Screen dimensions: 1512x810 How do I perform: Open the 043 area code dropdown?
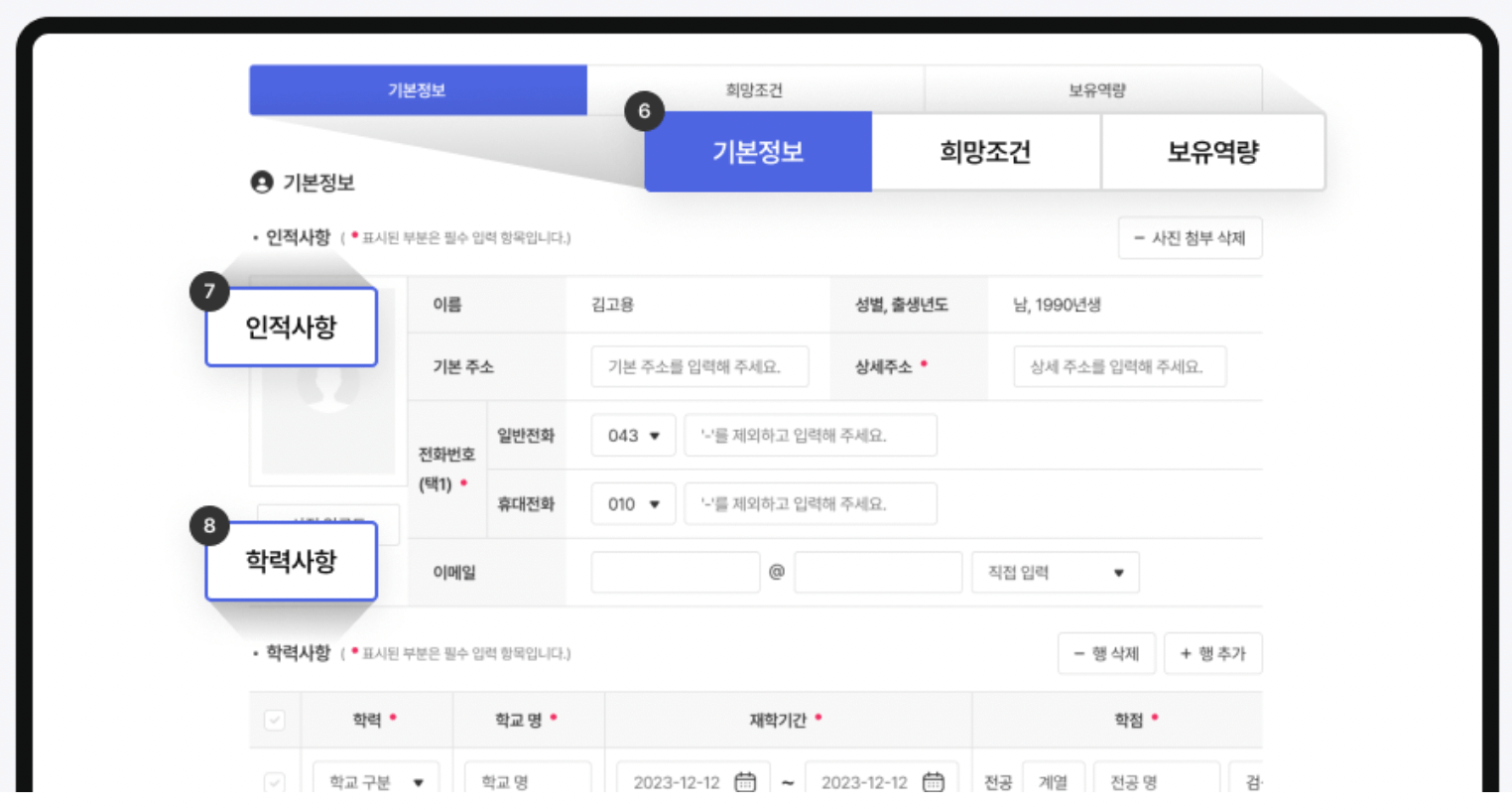[x=633, y=435]
